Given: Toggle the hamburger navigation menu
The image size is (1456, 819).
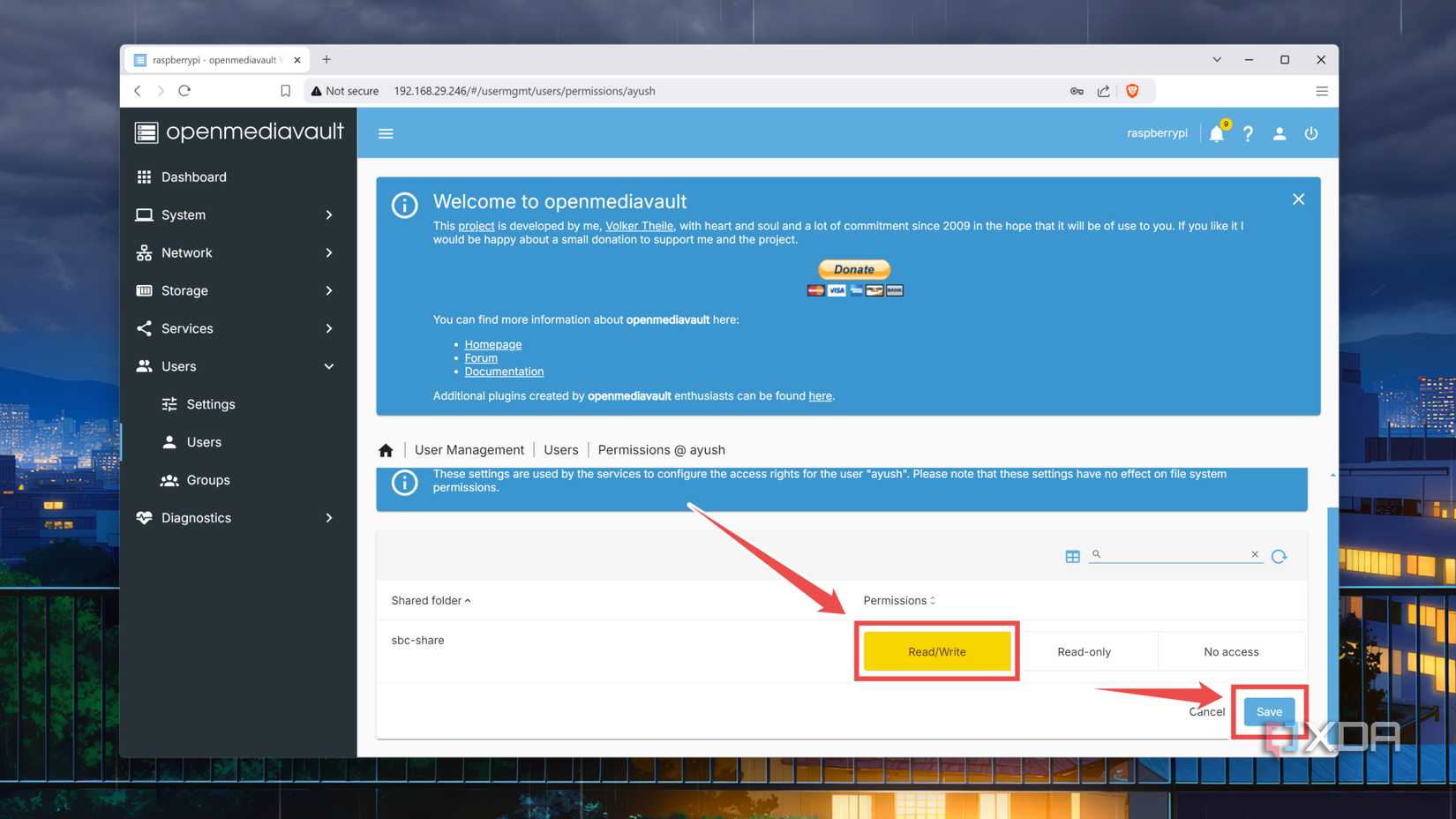Looking at the screenshot, I should [x=386, y=133].
